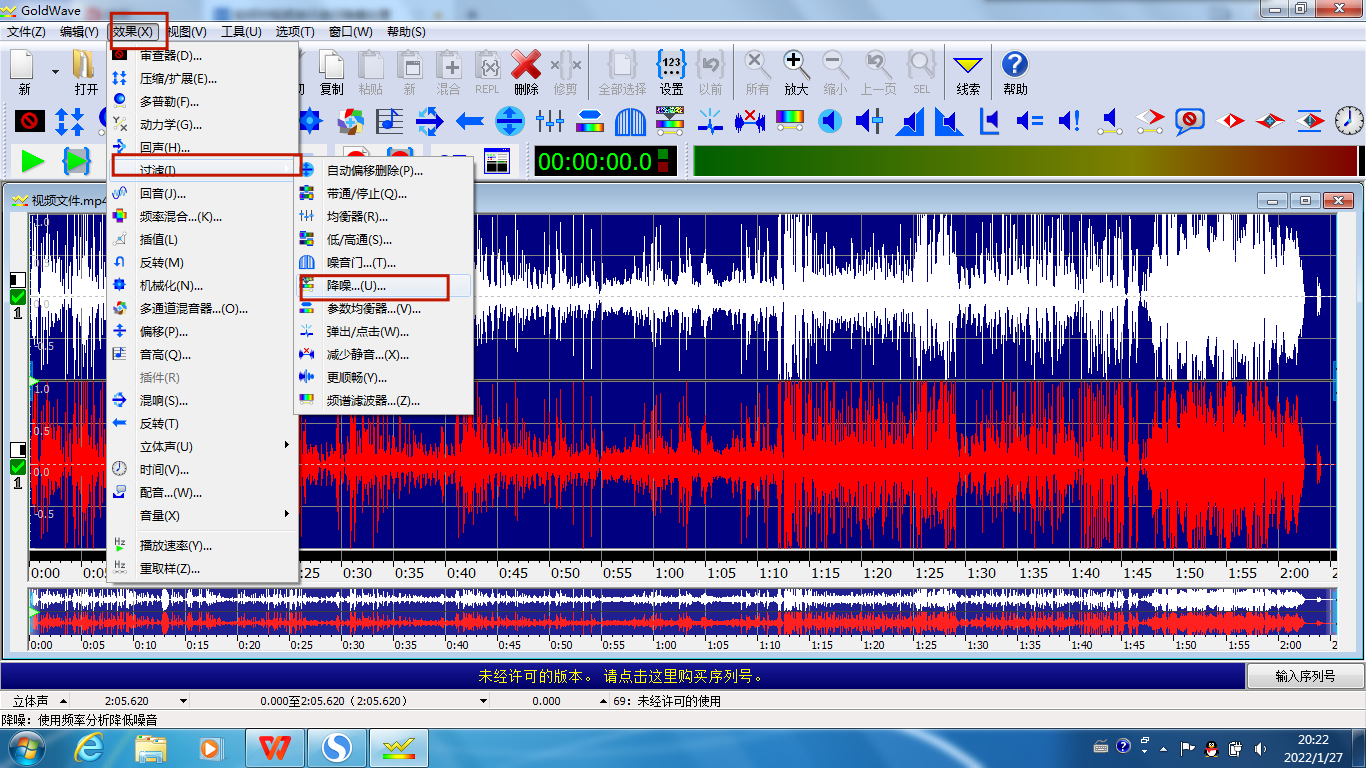Click the 新 new file toolbar icon
The height and width of the screenshot is (768, 1366).
[x=24, y=72]
